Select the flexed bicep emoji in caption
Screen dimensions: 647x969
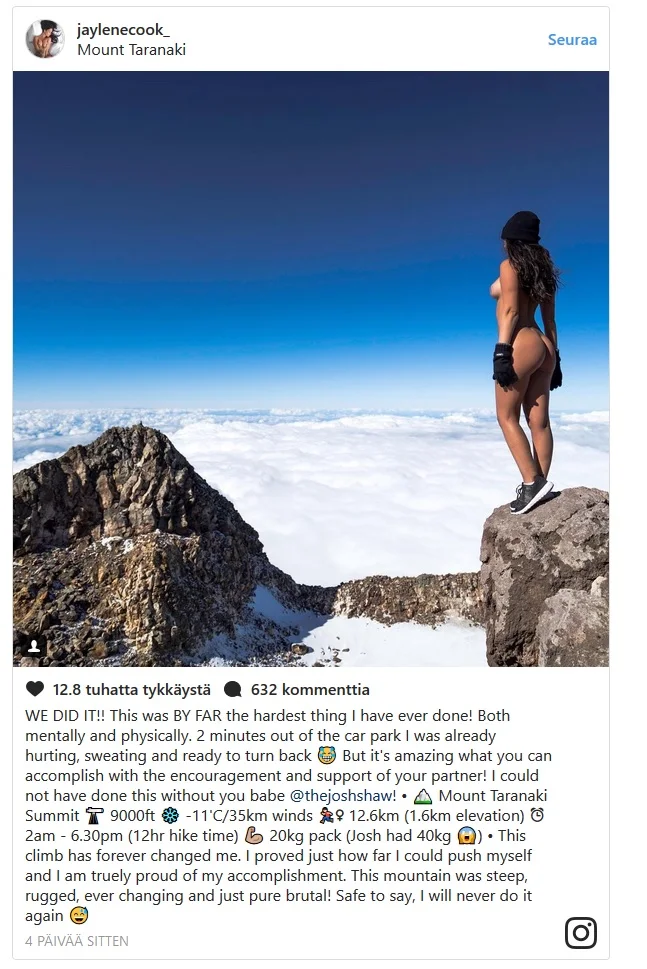[254, 836]
